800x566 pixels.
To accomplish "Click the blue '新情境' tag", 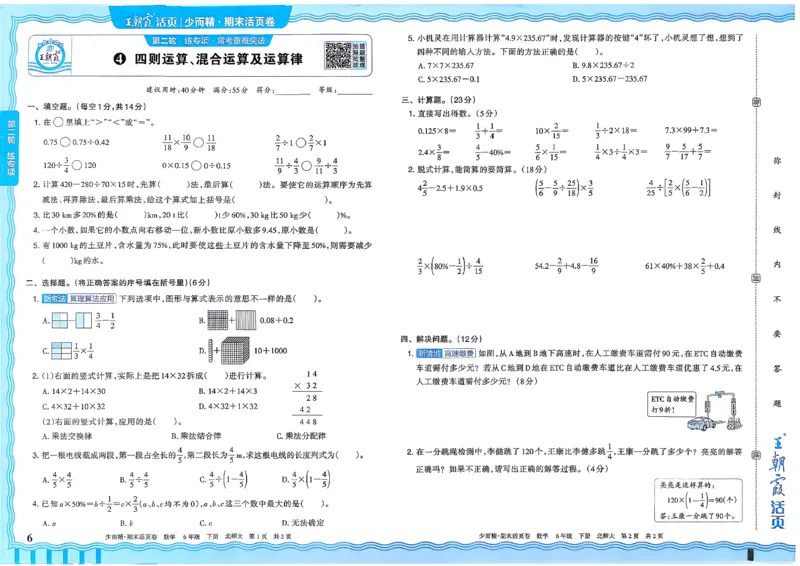I will (x=429, y=353).
